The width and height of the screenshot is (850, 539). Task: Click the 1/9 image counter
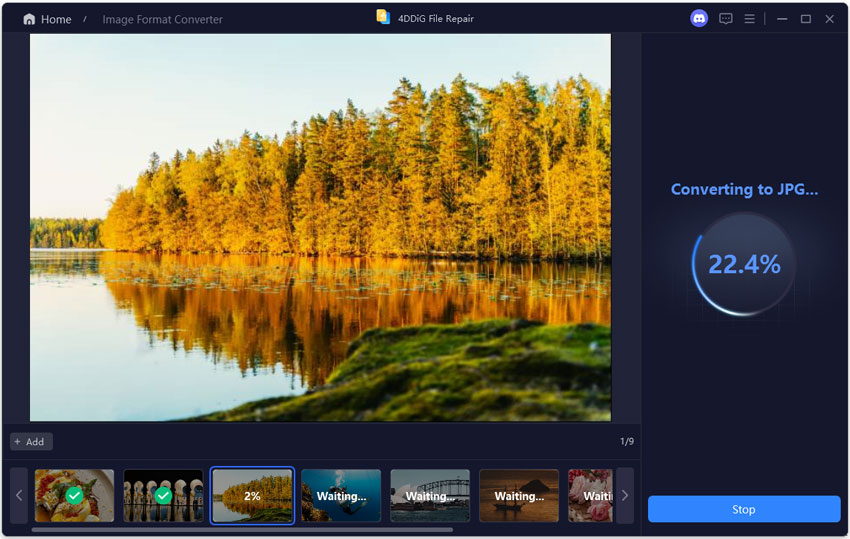(627, 441)
